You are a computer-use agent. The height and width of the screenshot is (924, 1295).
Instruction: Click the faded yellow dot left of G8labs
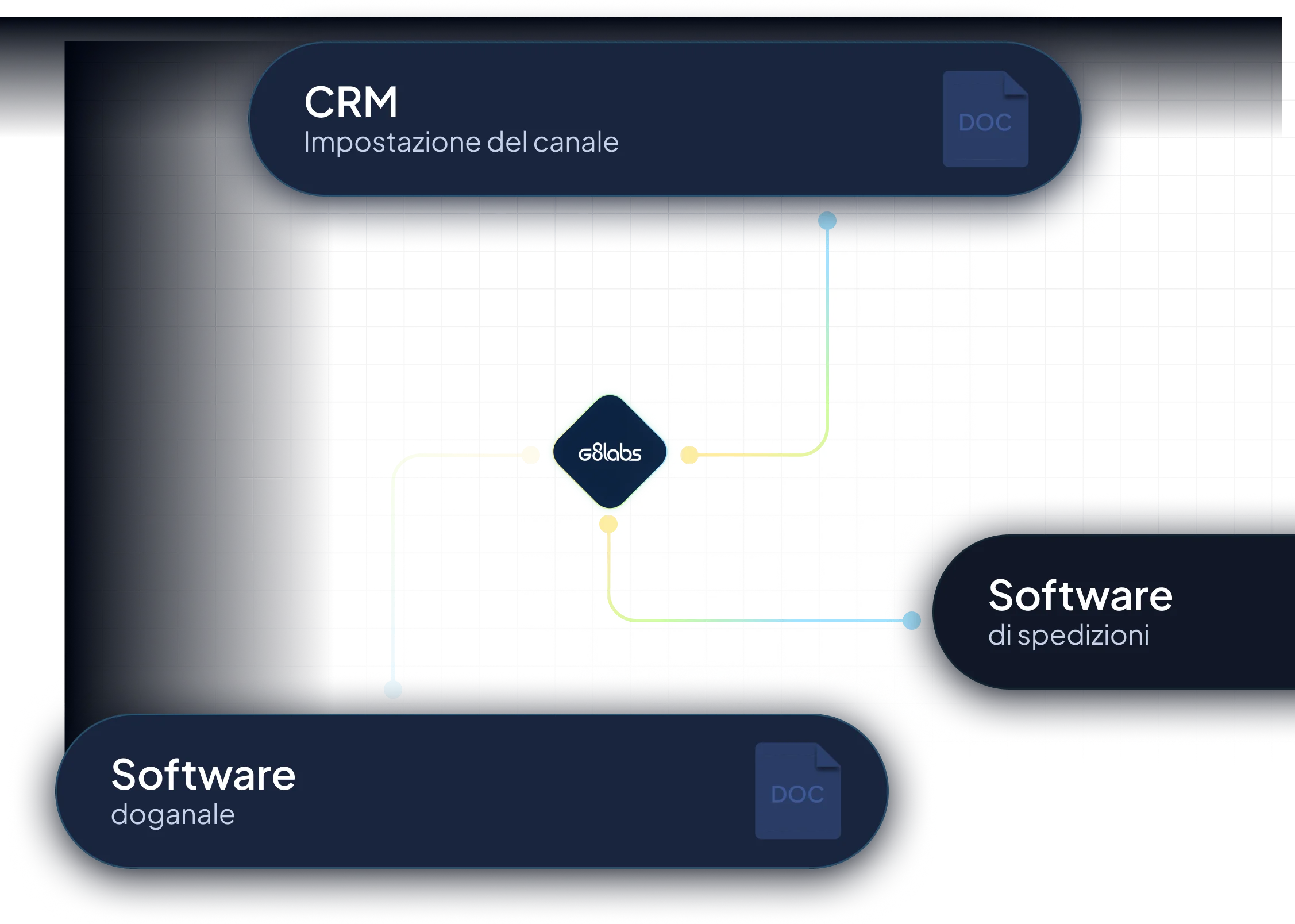click(x=531, y=455)
